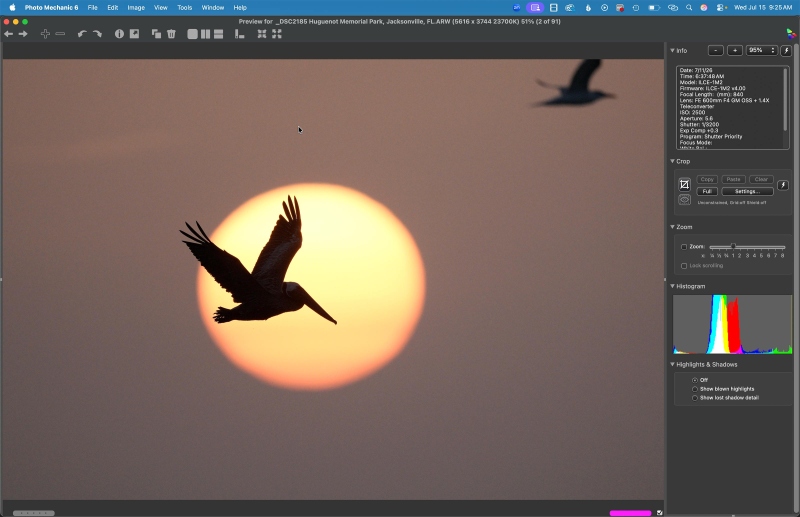Click the full screen expand icon
This screenshot has height=517, width=800.
pyautogui.click(x=277, y=34)
